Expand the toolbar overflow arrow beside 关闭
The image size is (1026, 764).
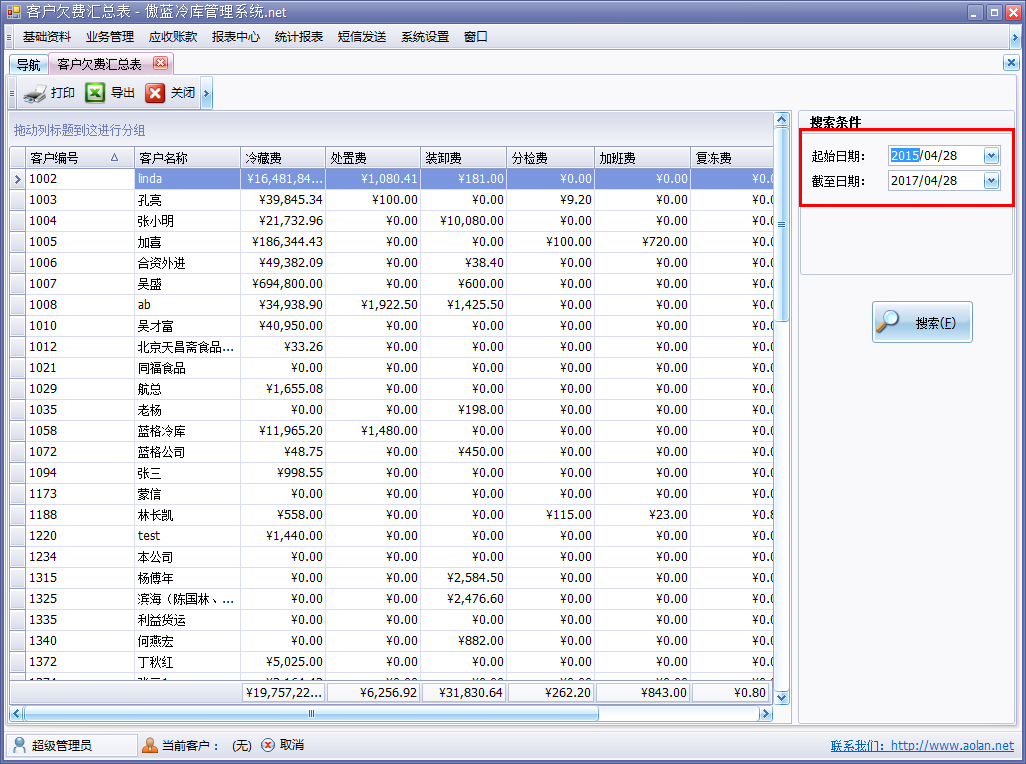(x=206, y=94)
